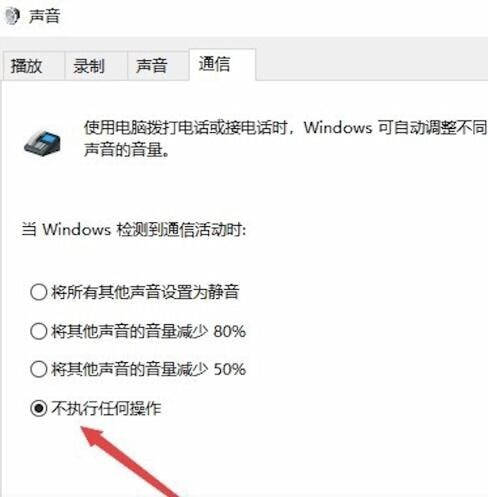Screen dimensions: 488x497
Task: Click the speaker icon in the title bar
Action: pyautogui.click(x=12, y=17)
